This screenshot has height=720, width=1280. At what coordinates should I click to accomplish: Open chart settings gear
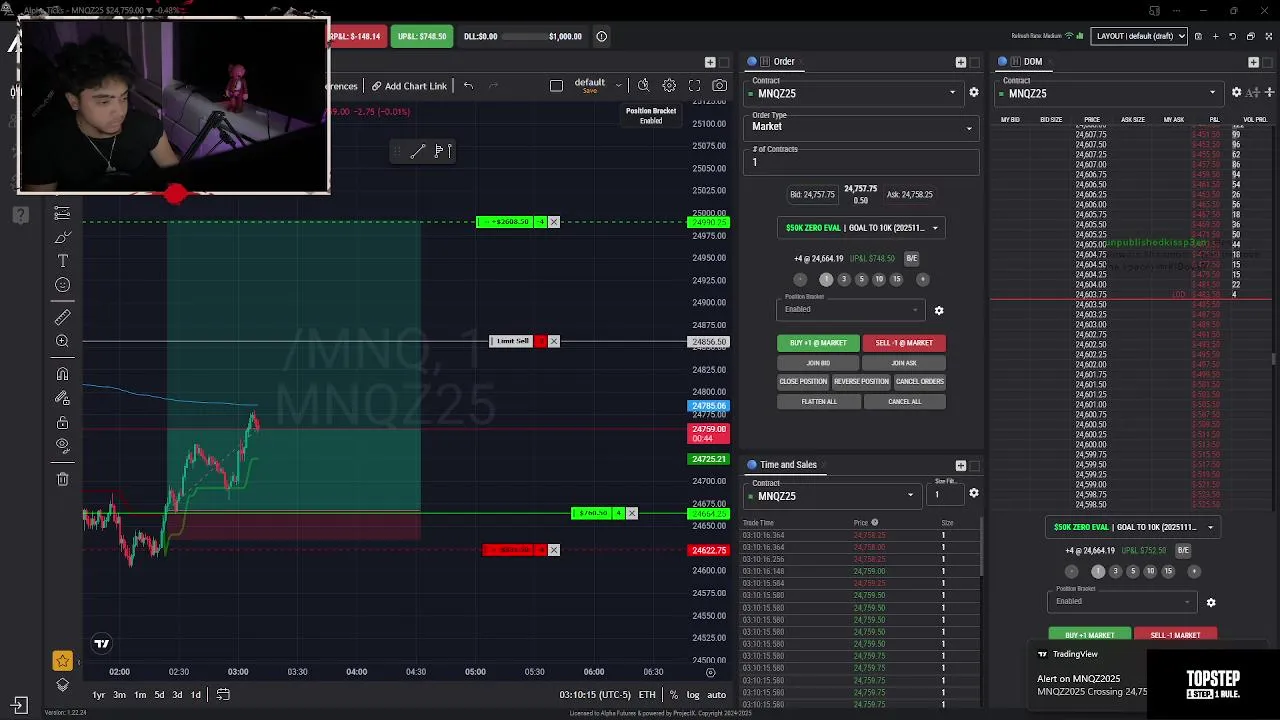669,86
